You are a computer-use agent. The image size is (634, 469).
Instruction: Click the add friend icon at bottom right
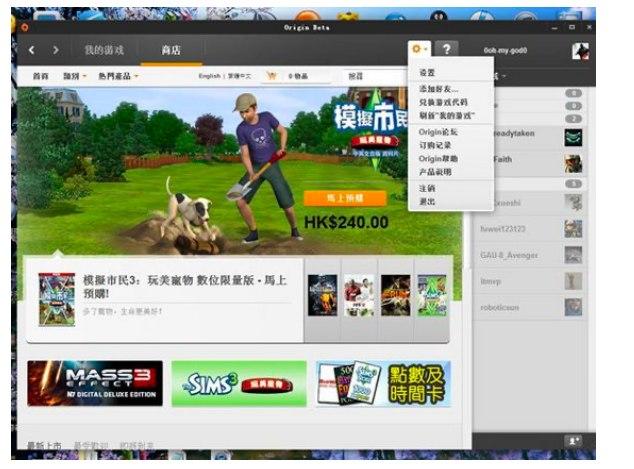[x=574, y=440]
